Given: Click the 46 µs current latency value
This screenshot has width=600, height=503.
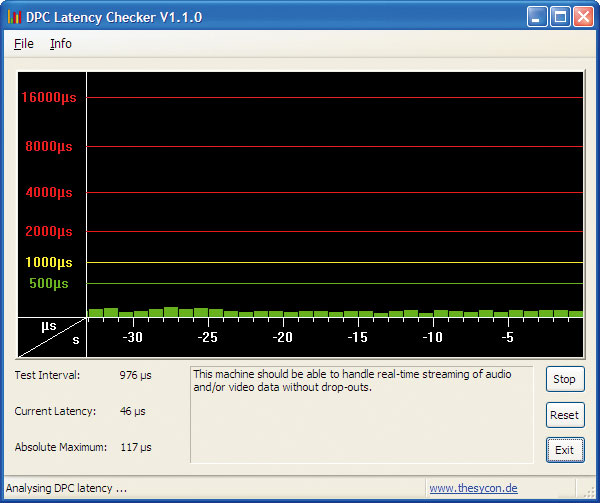Looking at the screenshot, I should pyautogui.click(x=132, y=411).
